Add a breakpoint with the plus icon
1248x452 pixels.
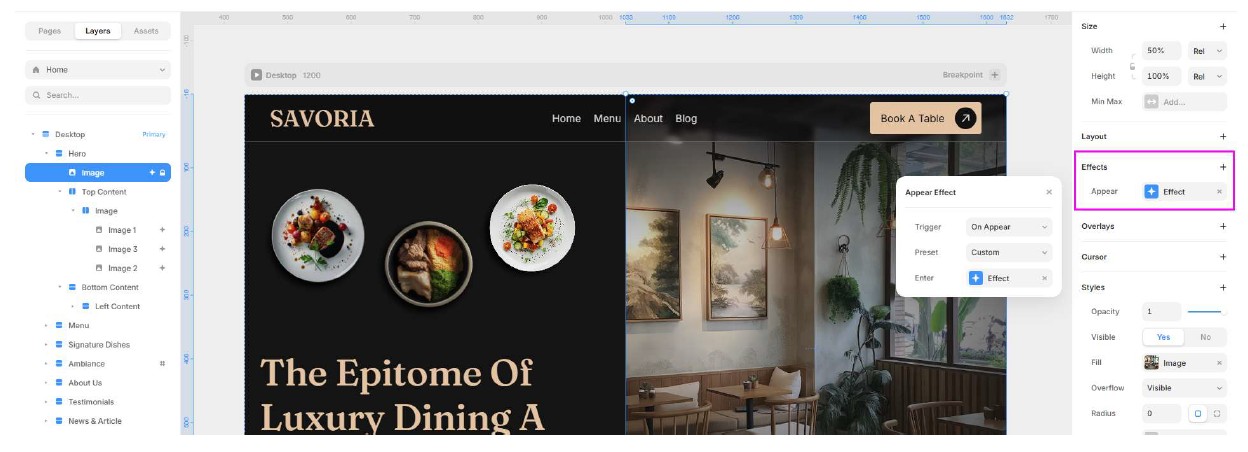tap(994, 75)
